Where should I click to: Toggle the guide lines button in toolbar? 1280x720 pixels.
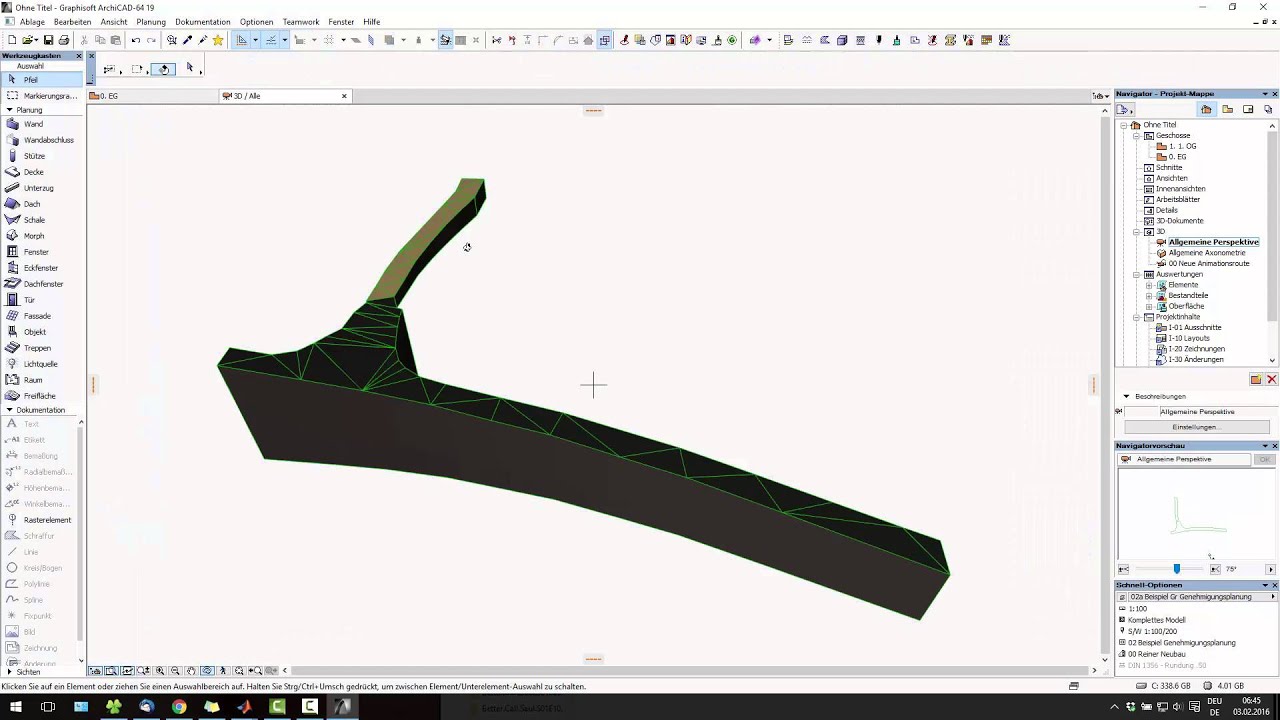(241, 40)
